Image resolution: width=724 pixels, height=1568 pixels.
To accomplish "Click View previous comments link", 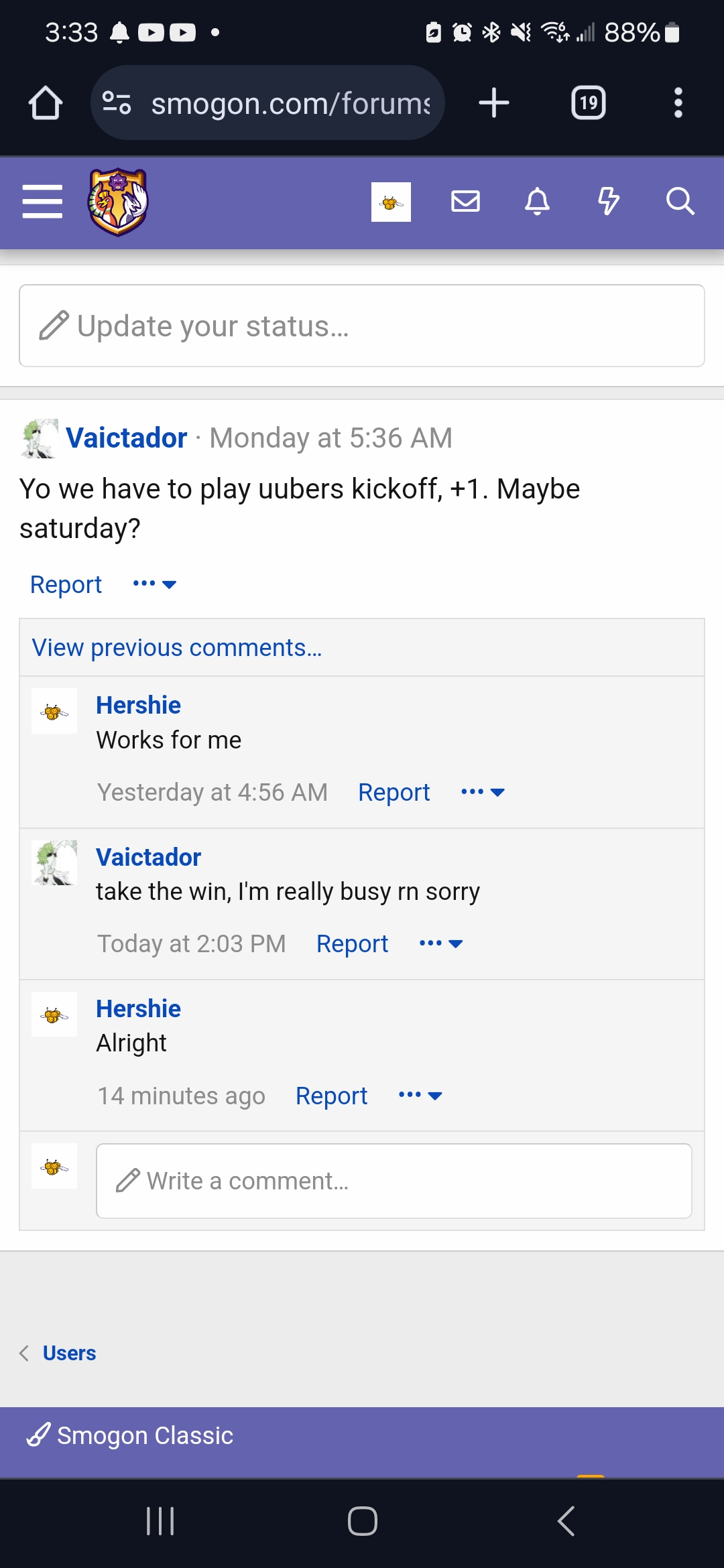I will pos(177,648).
